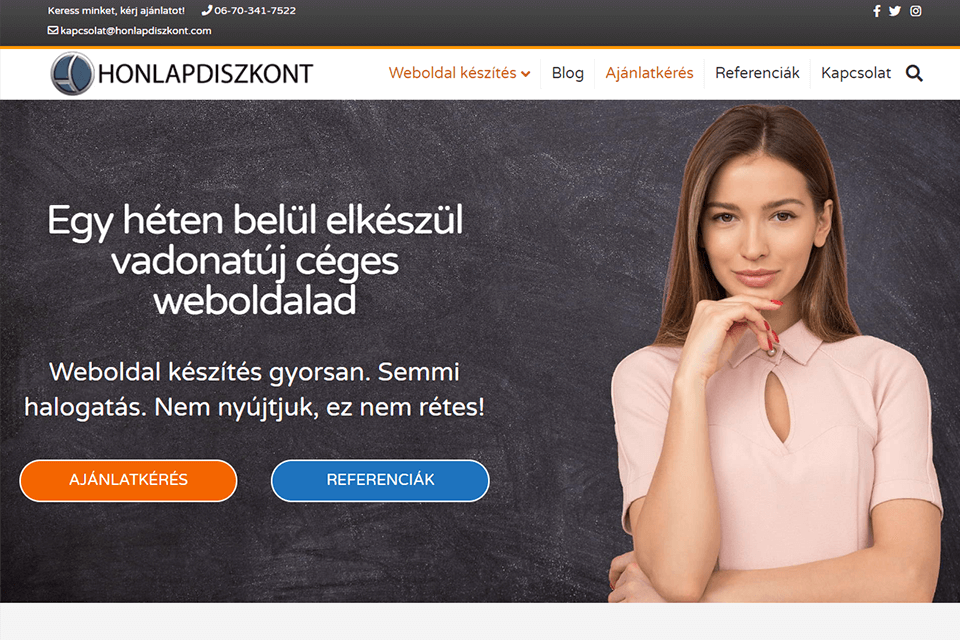The height and width of the screenshot is (640, 960).
Task: Click the phone handset icon
Action: click(206, 10)
